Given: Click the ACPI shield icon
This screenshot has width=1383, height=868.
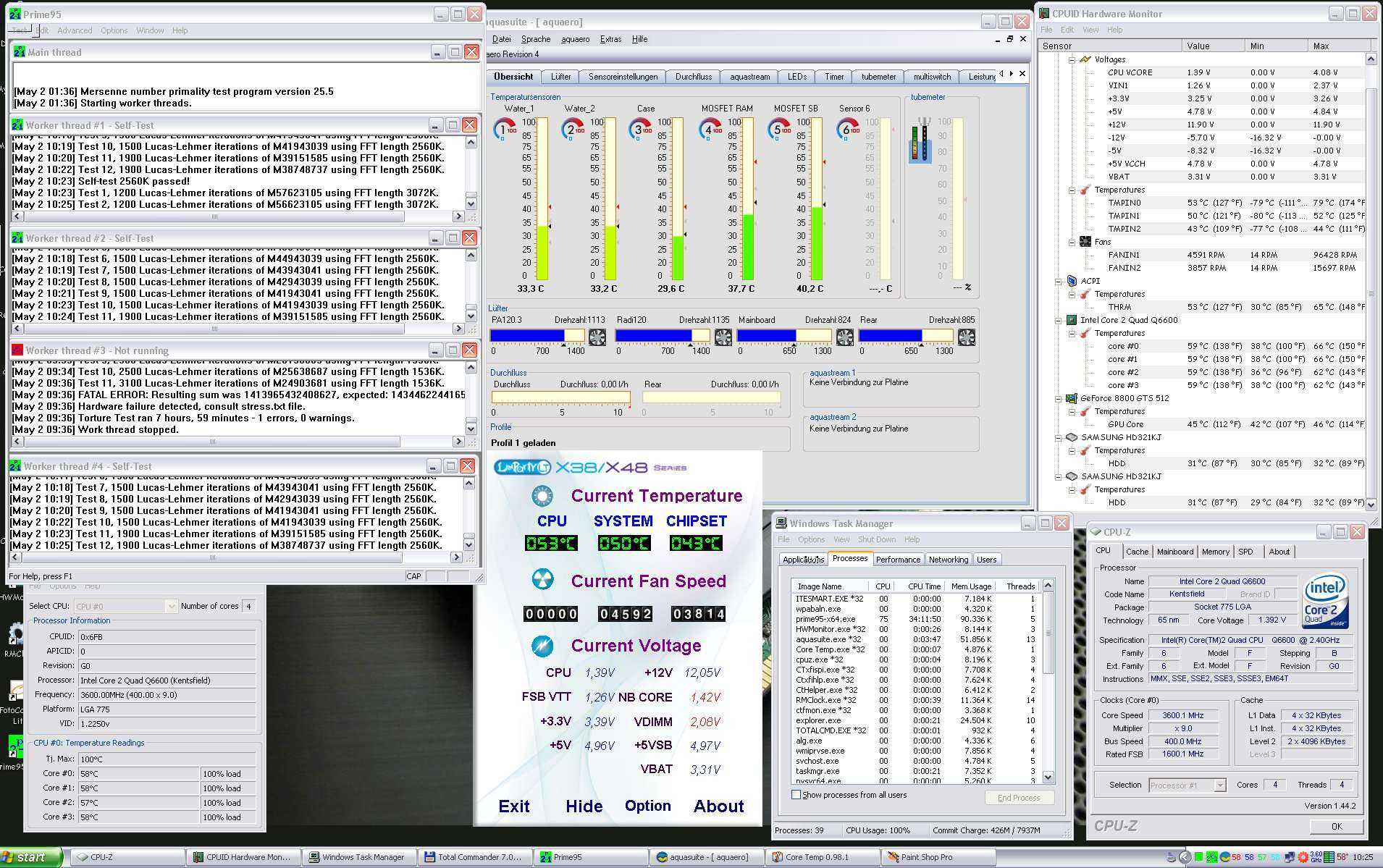Looking at the screenshot, I should click(x=1072, y=281).
